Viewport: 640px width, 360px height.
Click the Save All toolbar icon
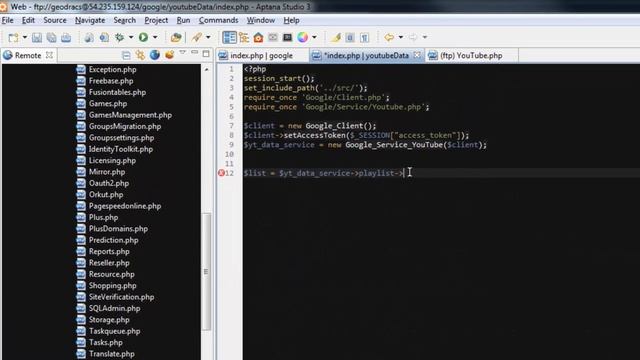click(51, 38)
